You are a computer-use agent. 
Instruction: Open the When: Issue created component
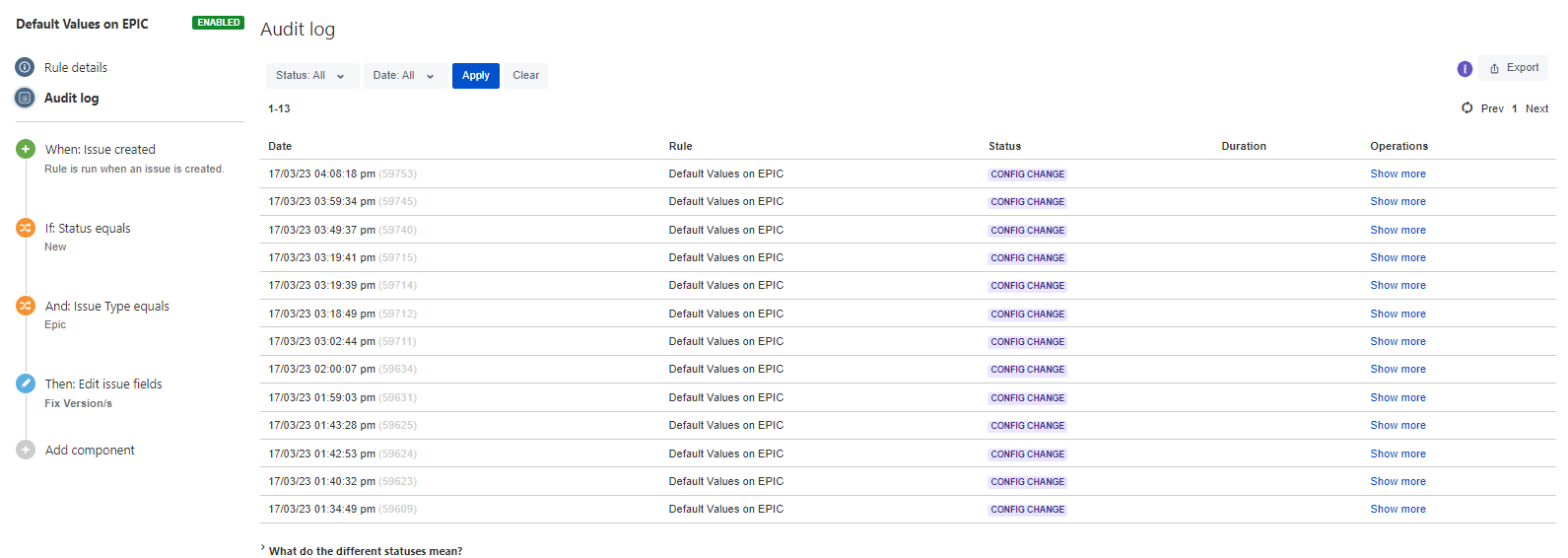[x=101, y=149]
